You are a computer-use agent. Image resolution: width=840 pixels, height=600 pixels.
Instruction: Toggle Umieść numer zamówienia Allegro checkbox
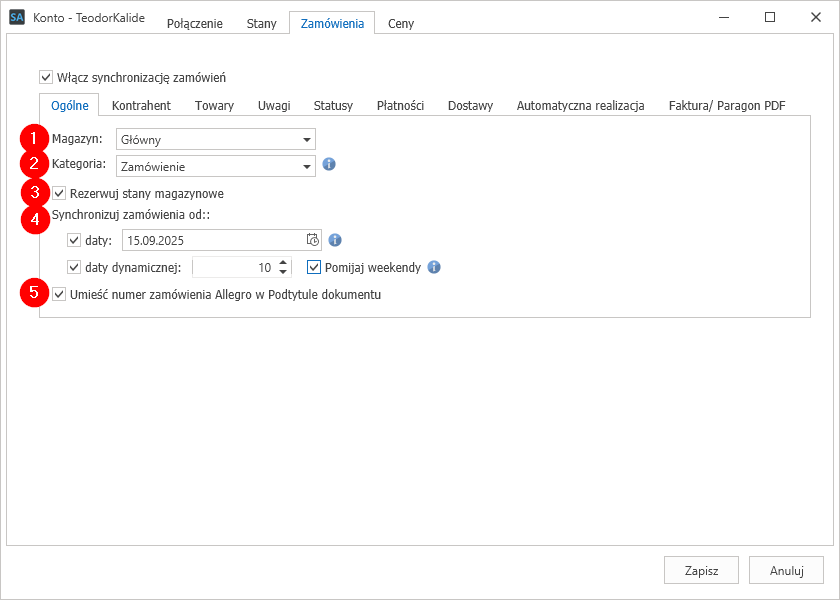(59, 294)
